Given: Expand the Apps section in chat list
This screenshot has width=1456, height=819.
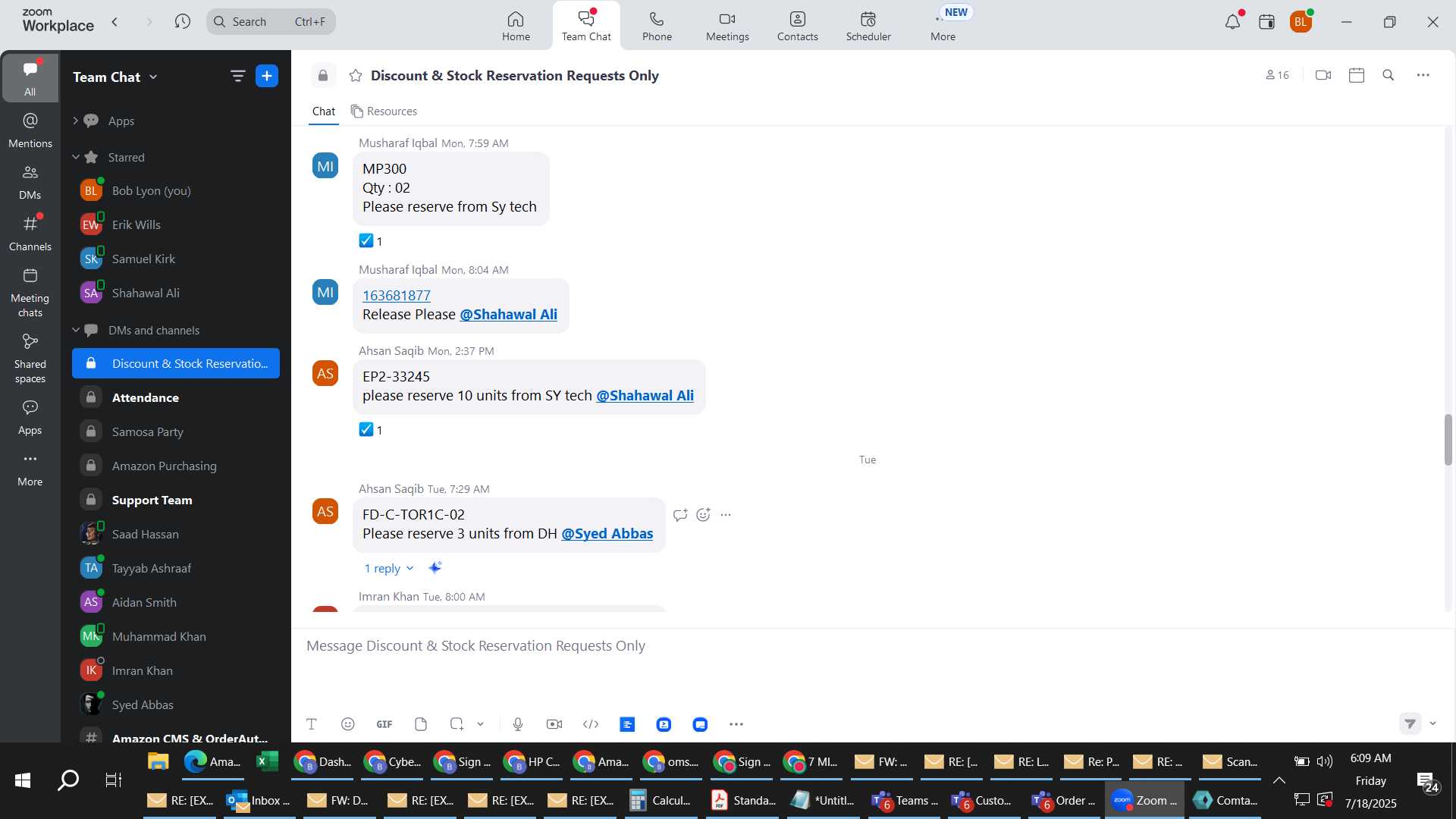Looking at the screenshot, I should point(75,121).
